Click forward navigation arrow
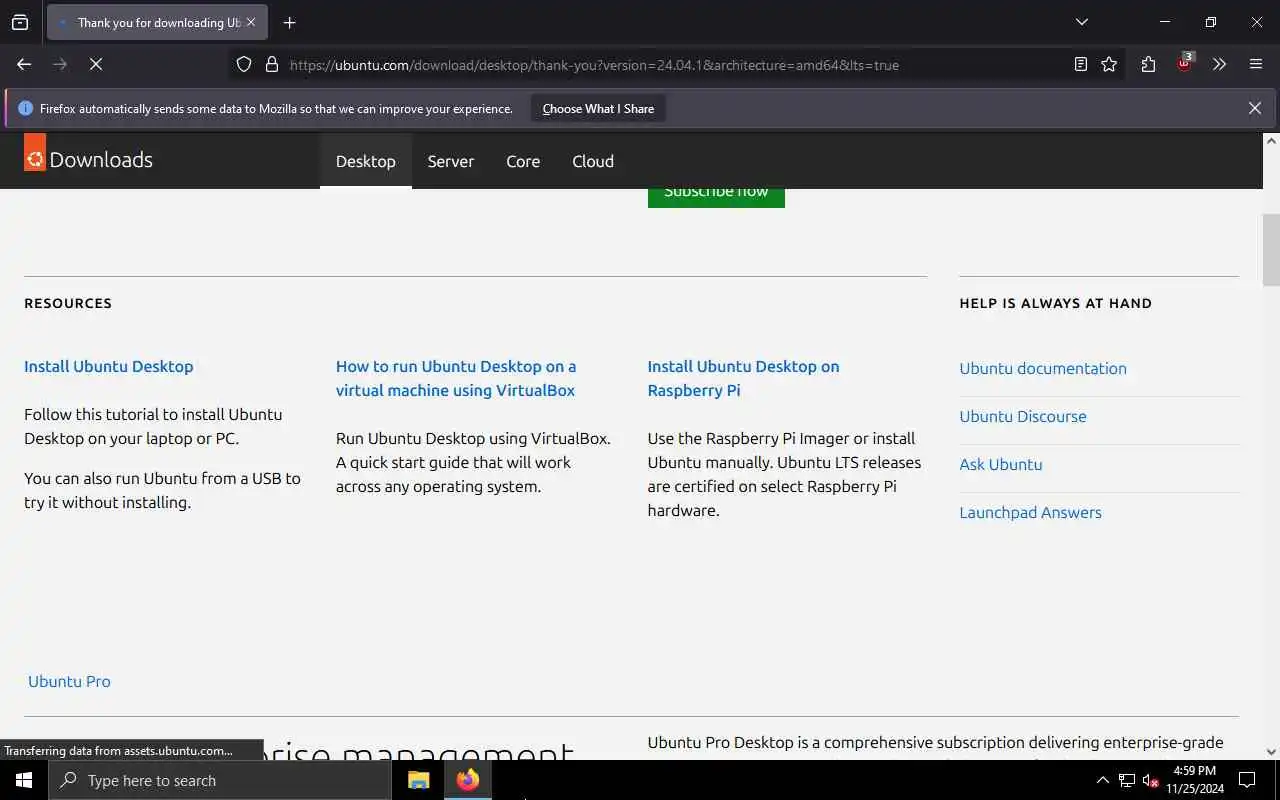The height and width of the screenshot is (800, 1280). 60,64
